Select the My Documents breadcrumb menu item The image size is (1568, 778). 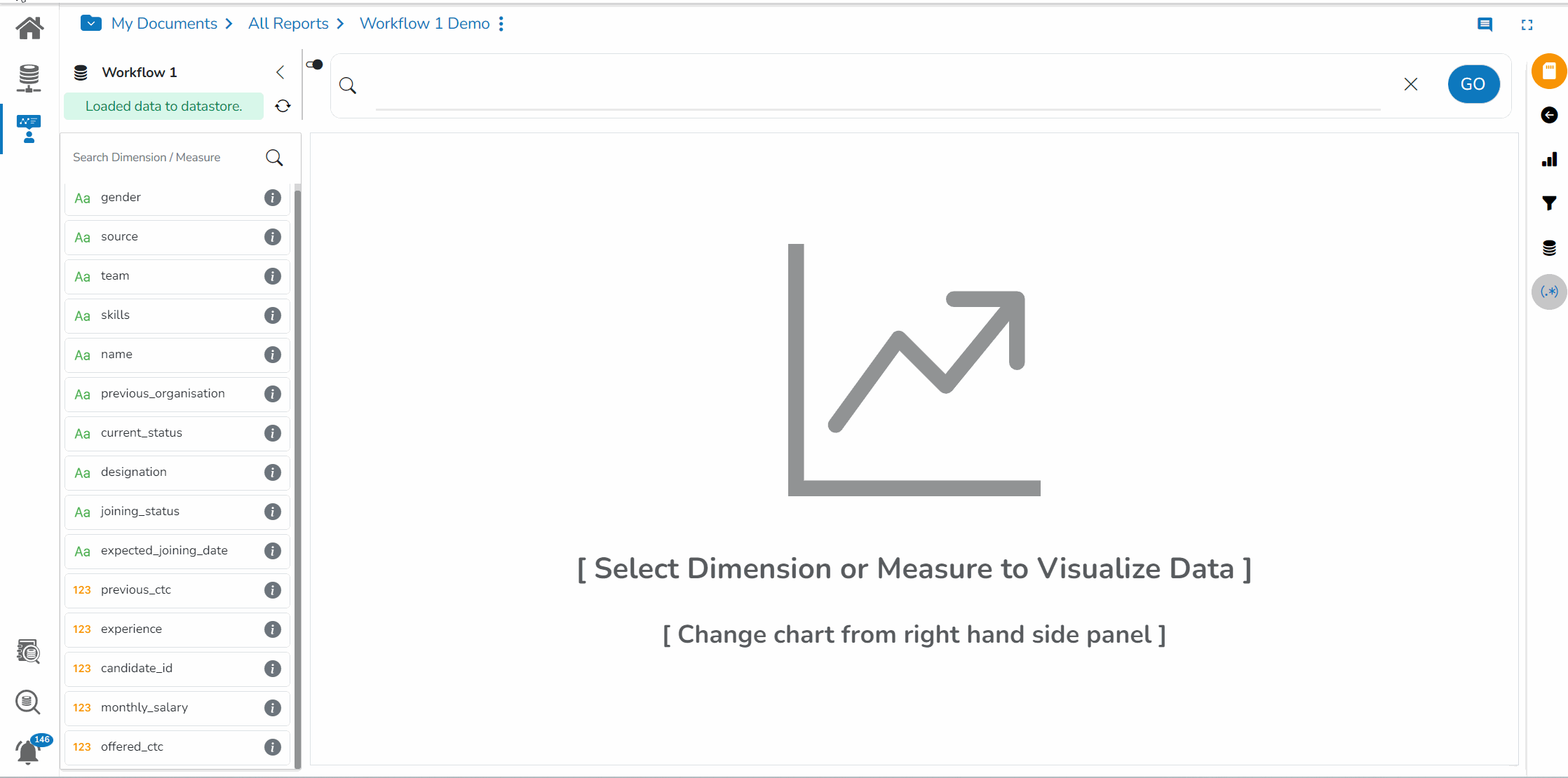[x=164, y=23]
